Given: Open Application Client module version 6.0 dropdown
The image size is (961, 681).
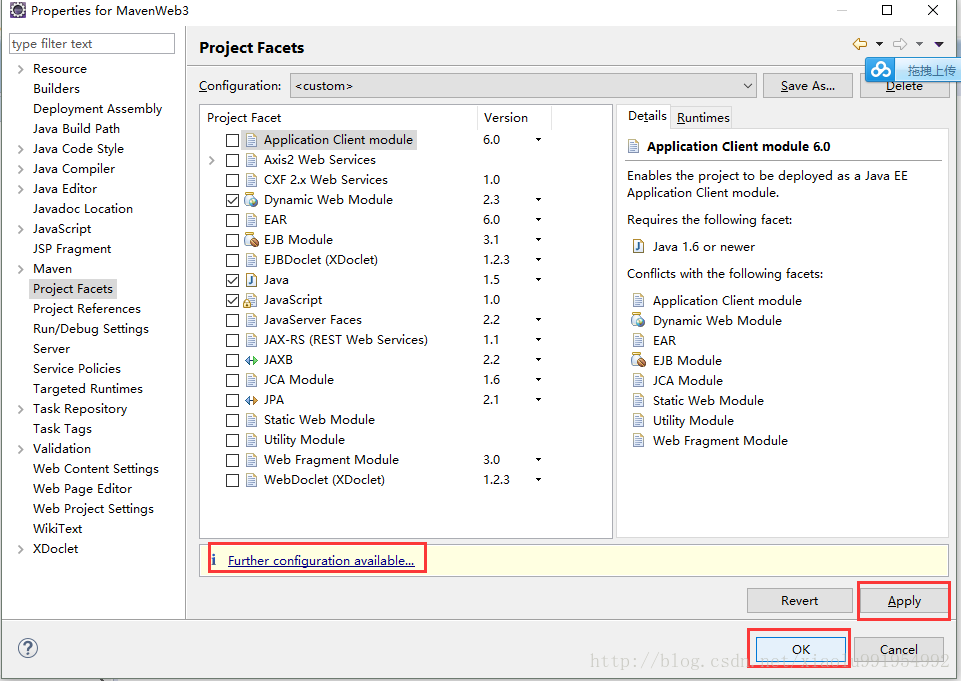Looking at the screenshot, I should click(x=538, y=140).
